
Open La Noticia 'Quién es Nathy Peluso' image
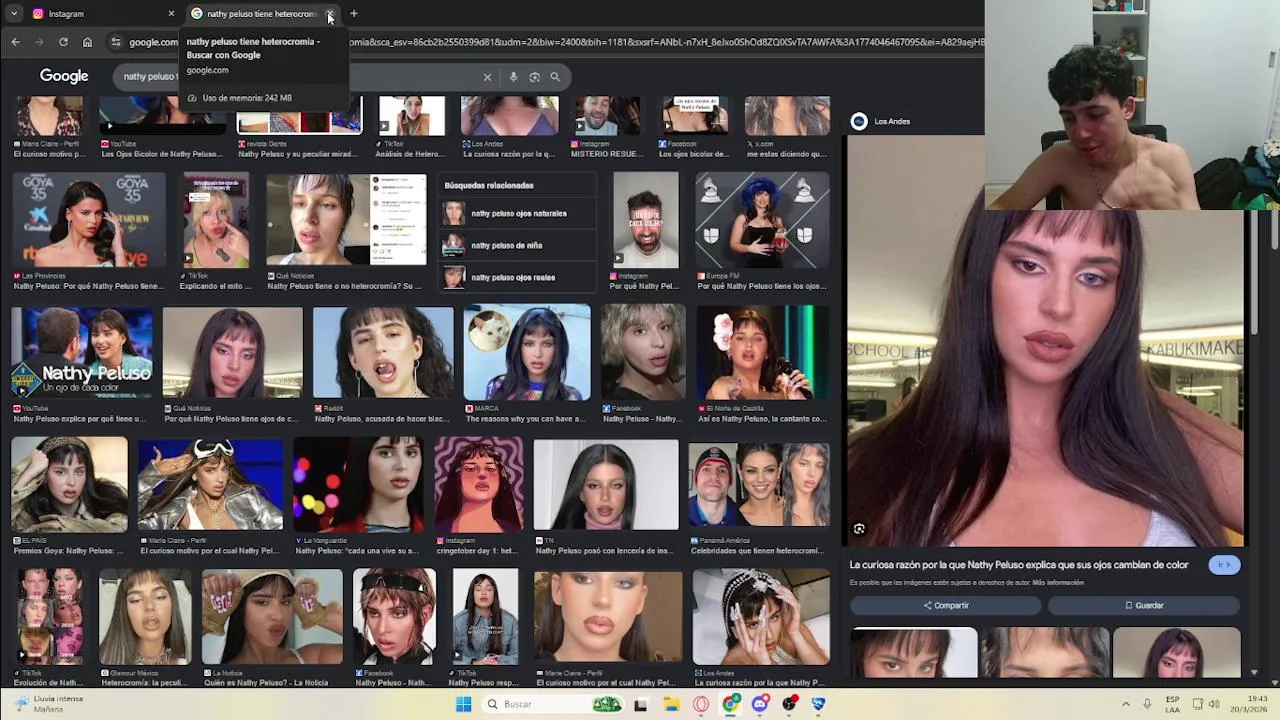(272, 616)
